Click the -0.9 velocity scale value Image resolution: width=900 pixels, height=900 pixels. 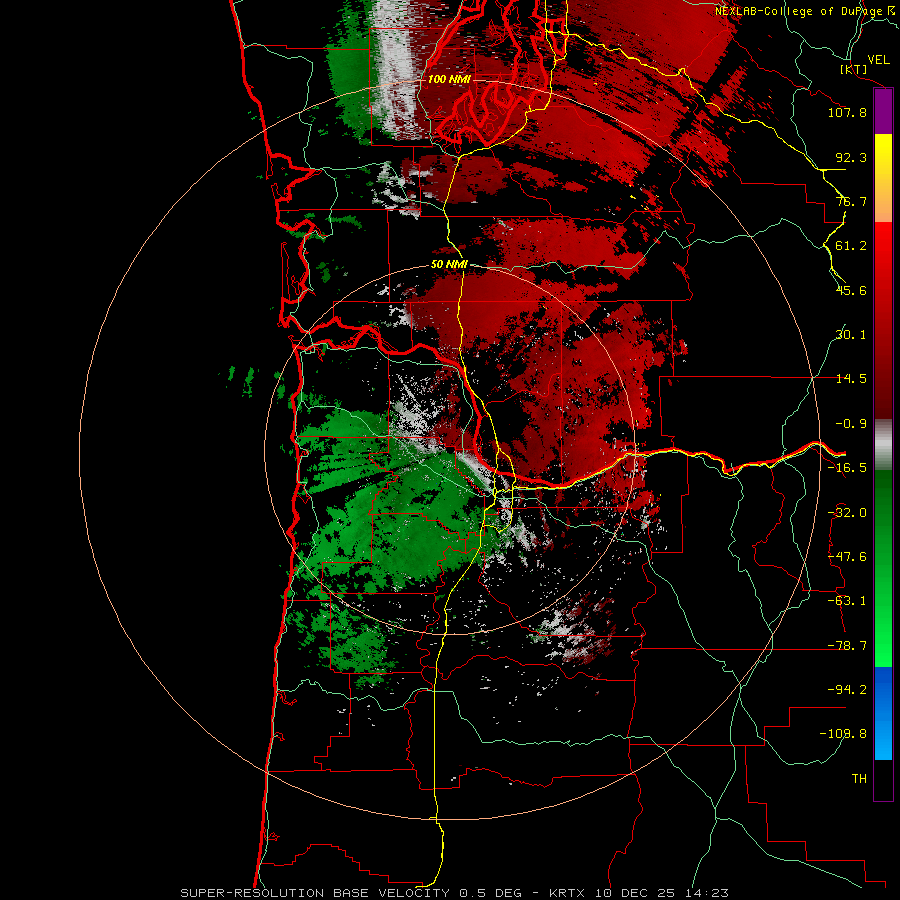click(851, 424)
